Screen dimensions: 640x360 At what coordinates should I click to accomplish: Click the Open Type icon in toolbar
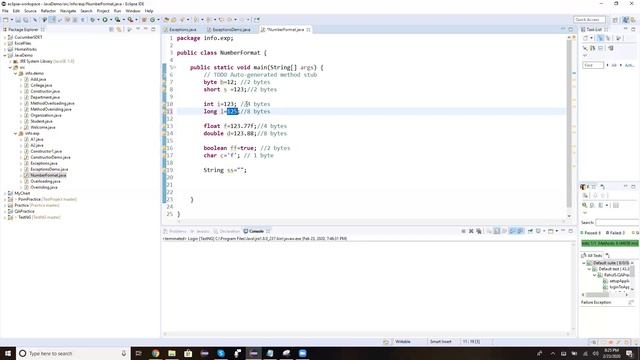click(166, 20)
